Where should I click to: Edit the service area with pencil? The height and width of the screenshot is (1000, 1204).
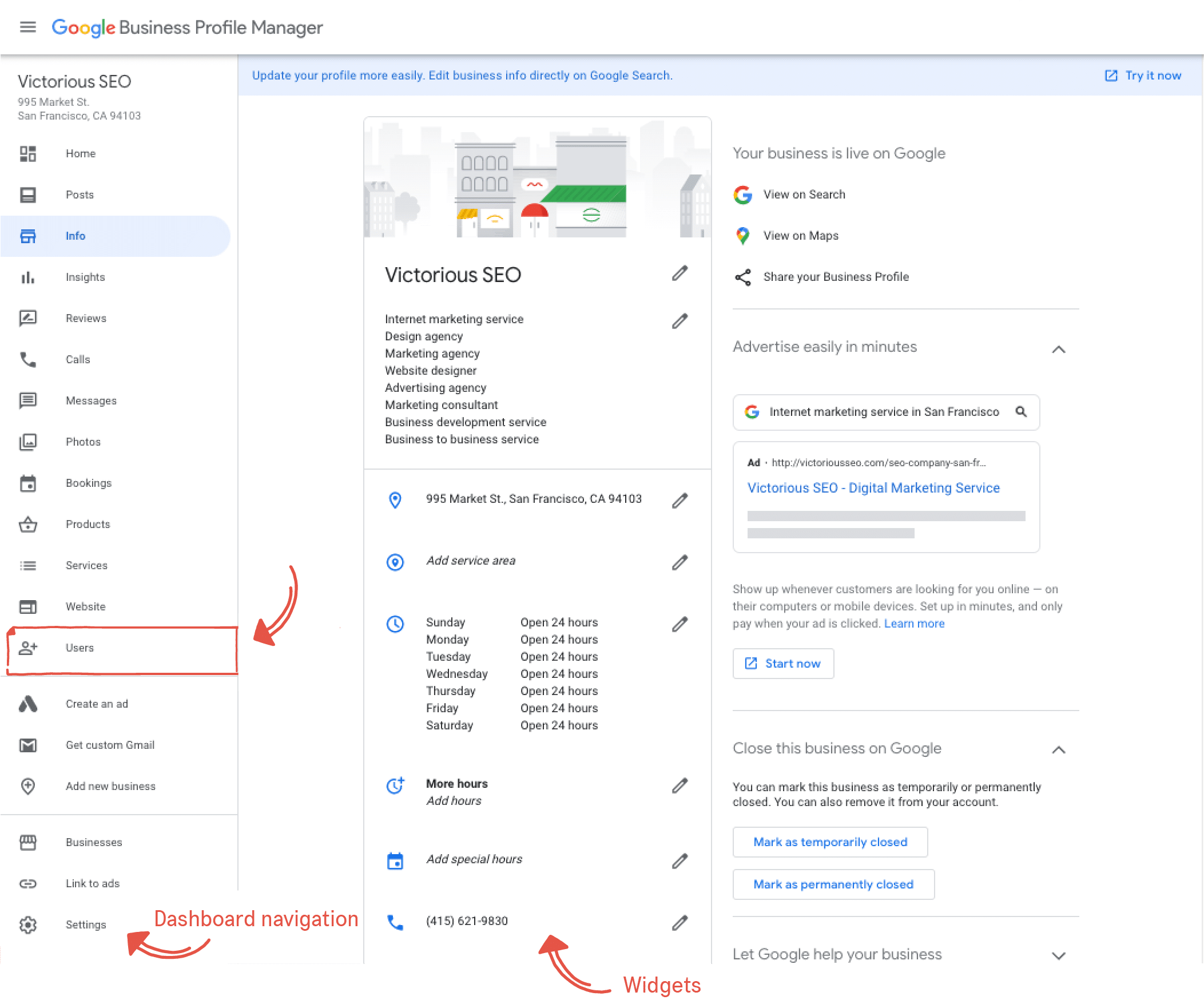tap(680, 562)
